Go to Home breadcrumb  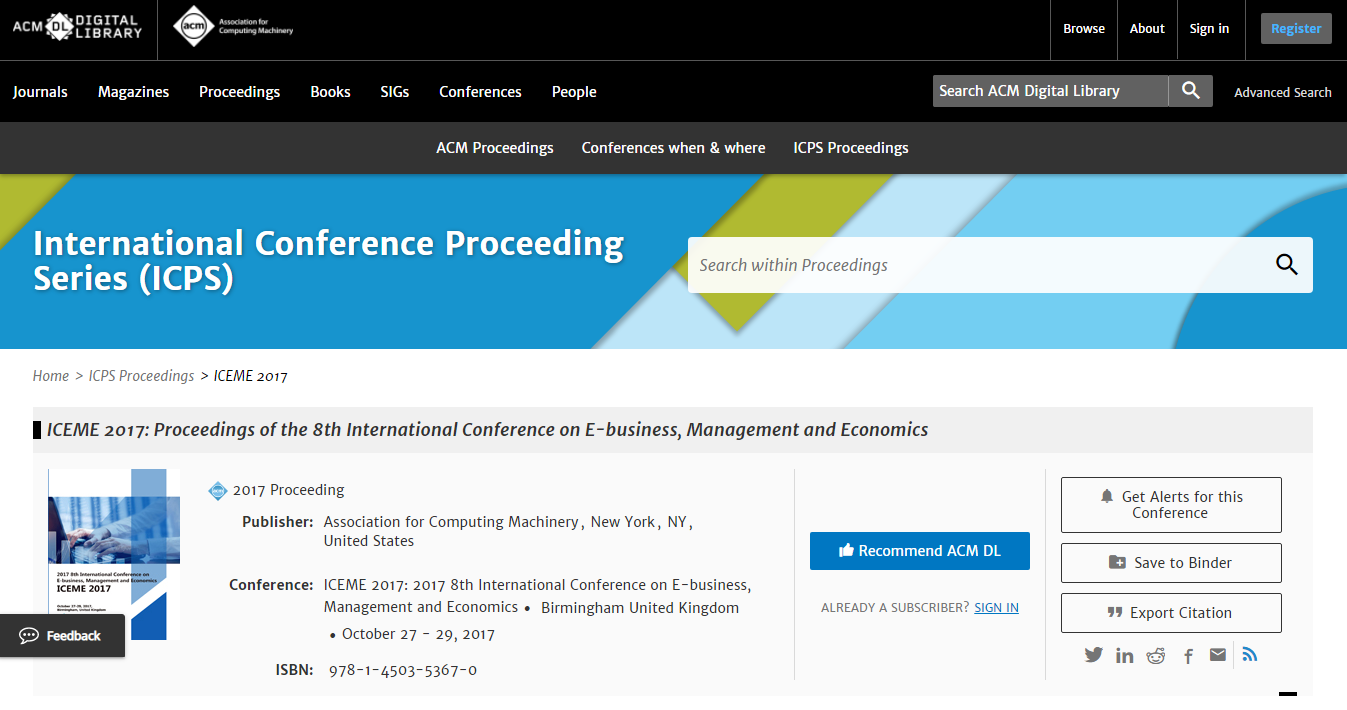tap(51, 376)
